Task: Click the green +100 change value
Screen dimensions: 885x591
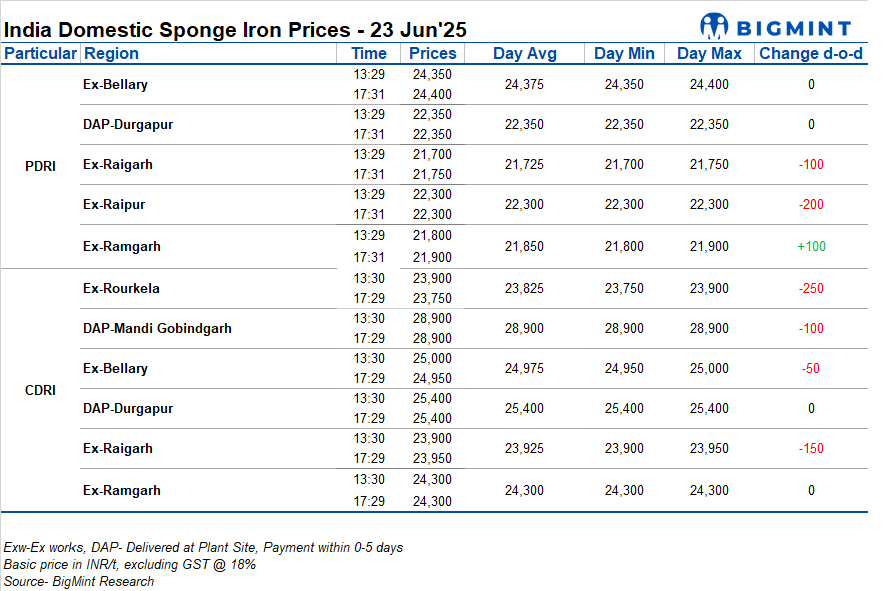Action: 811,246
